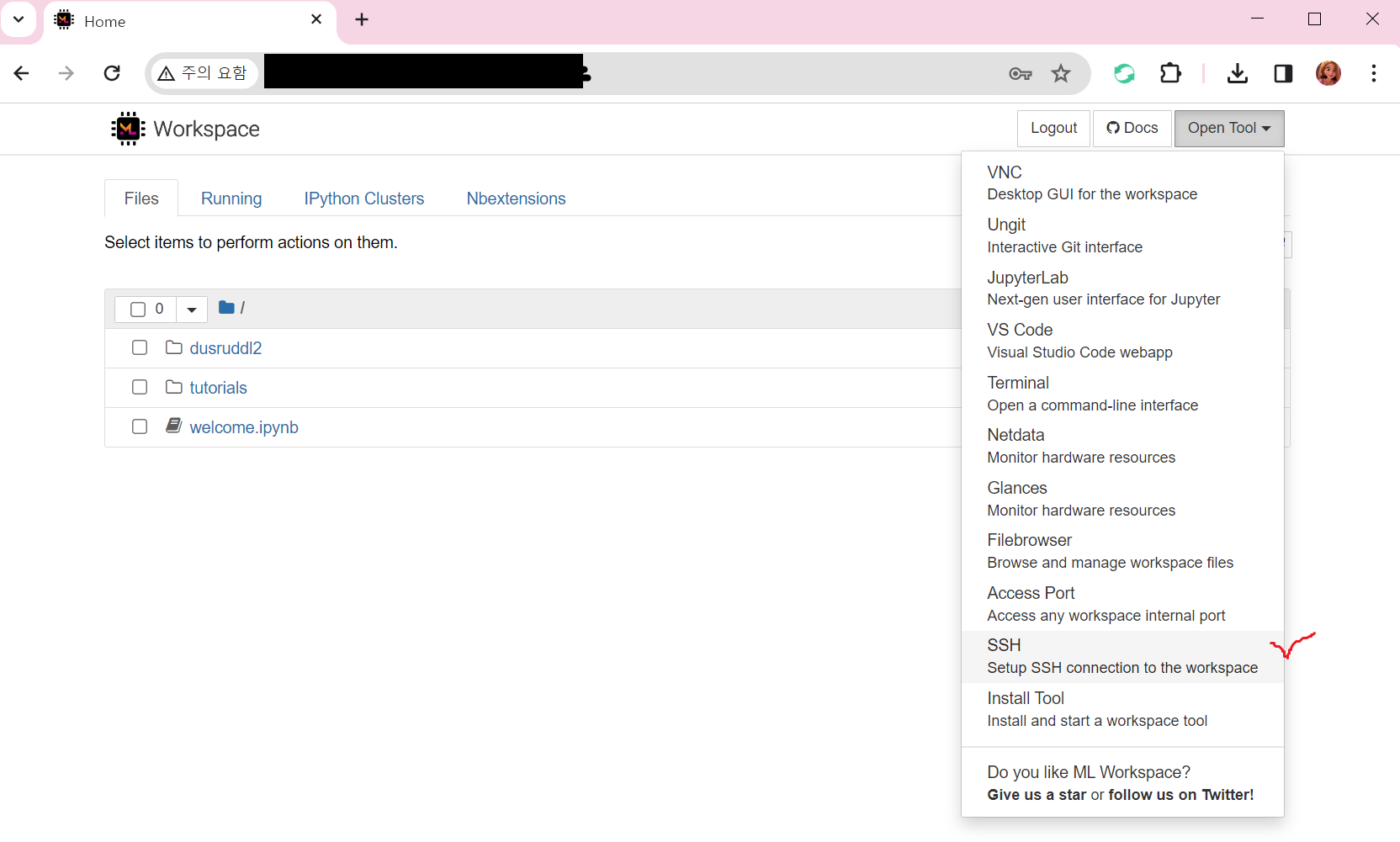Click the green sync extension icon

pyautogui.click(x=1124, y=74)
